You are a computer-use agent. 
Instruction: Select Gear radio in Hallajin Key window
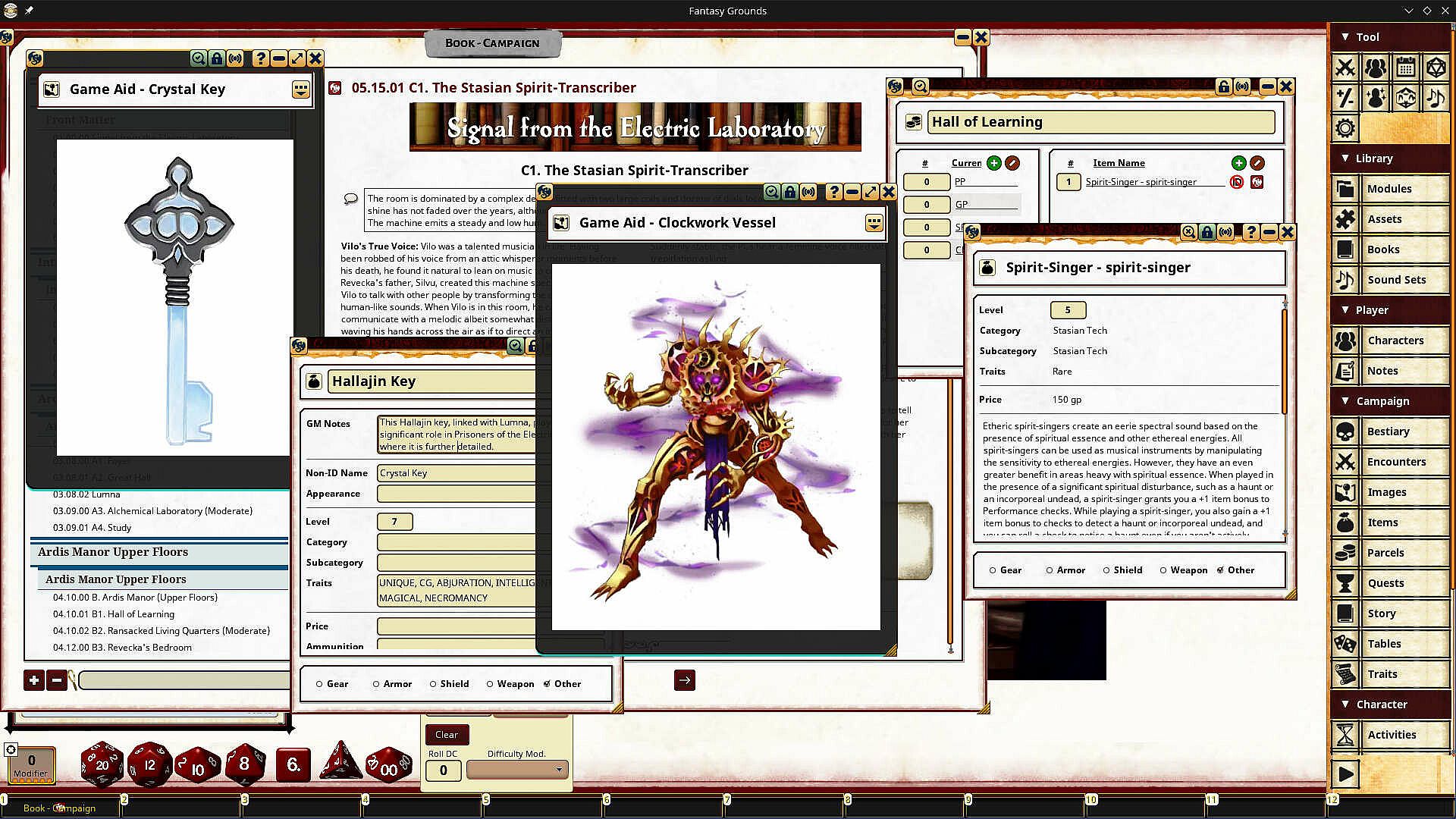pos(319,684)
